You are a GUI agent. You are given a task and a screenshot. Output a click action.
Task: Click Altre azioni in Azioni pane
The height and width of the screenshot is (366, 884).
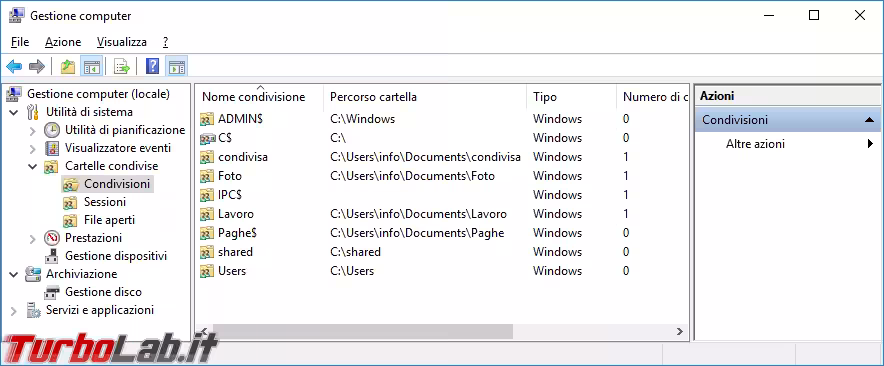755,144
